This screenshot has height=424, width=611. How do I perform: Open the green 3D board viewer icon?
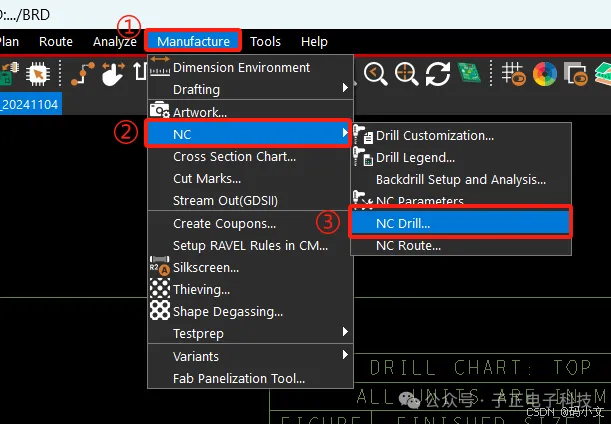[469, 72]
